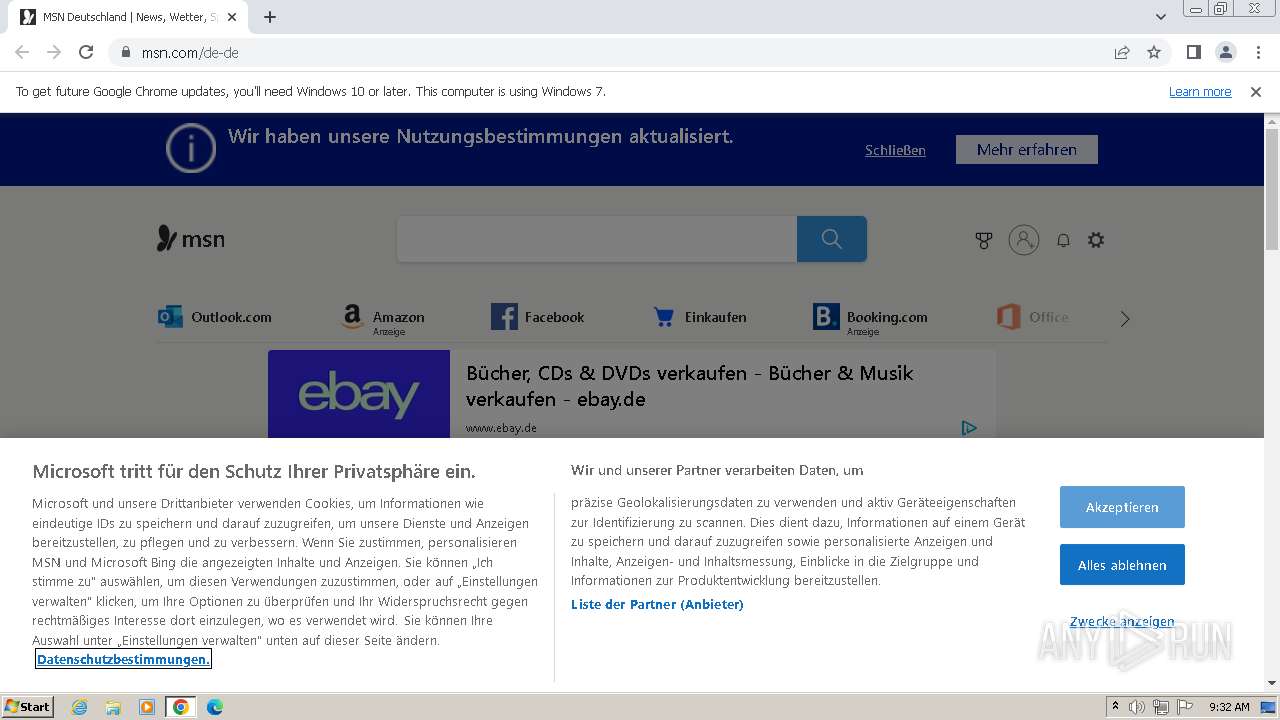The image size is (1280, 720).
Task: Open Chrome three-dot menu
Action: tap(1258, 53)
